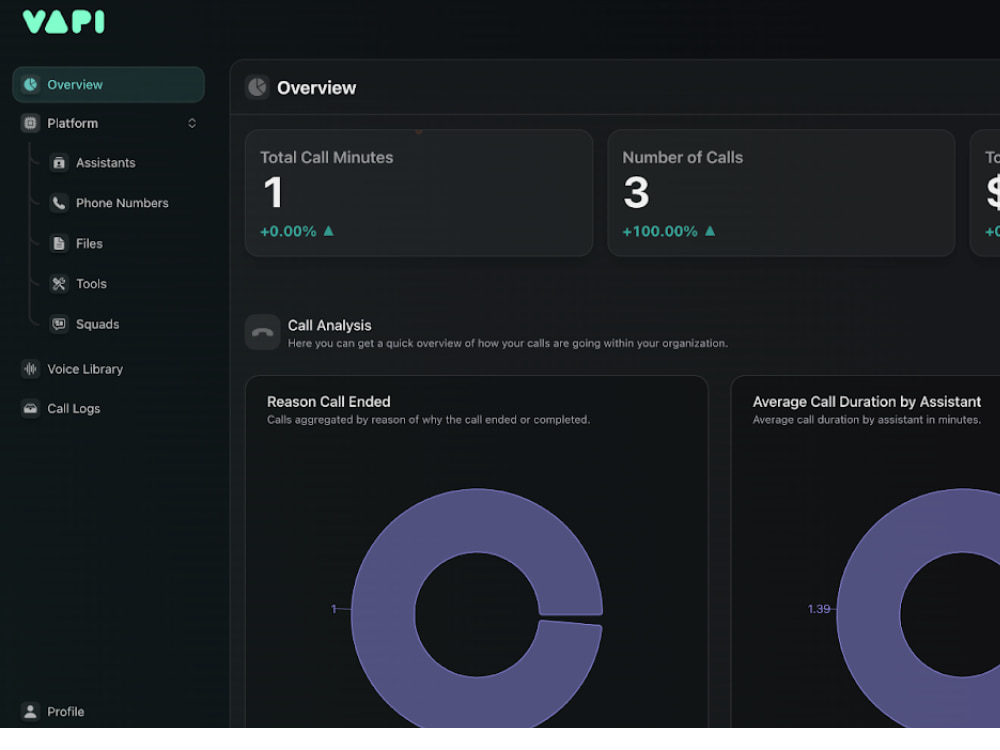Open Call Logs from the sidebar icon
This screenshot has height=750, width=1000.
coord(30,408)
